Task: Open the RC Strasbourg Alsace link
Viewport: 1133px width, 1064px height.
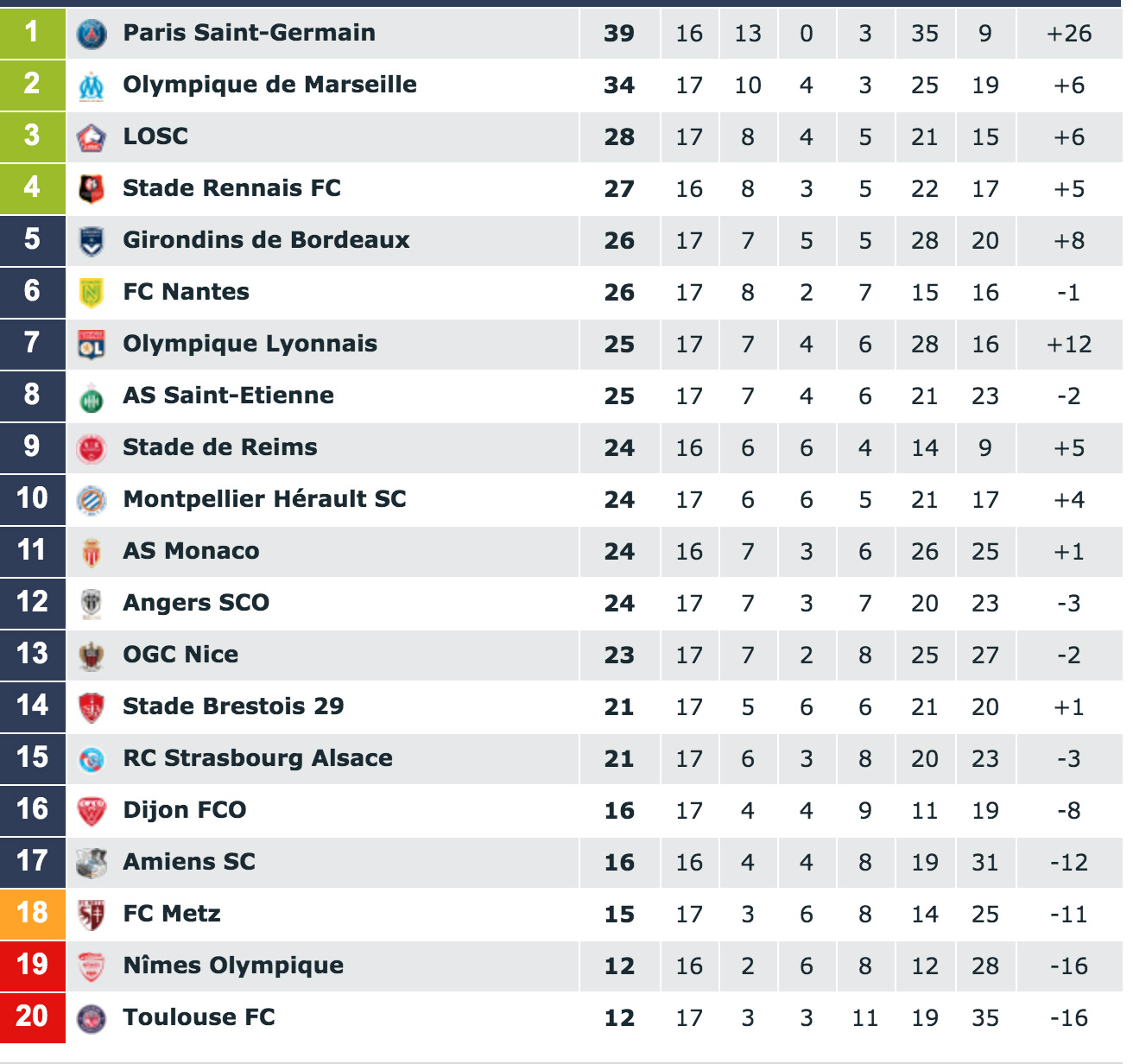Action: click(257, 758)
